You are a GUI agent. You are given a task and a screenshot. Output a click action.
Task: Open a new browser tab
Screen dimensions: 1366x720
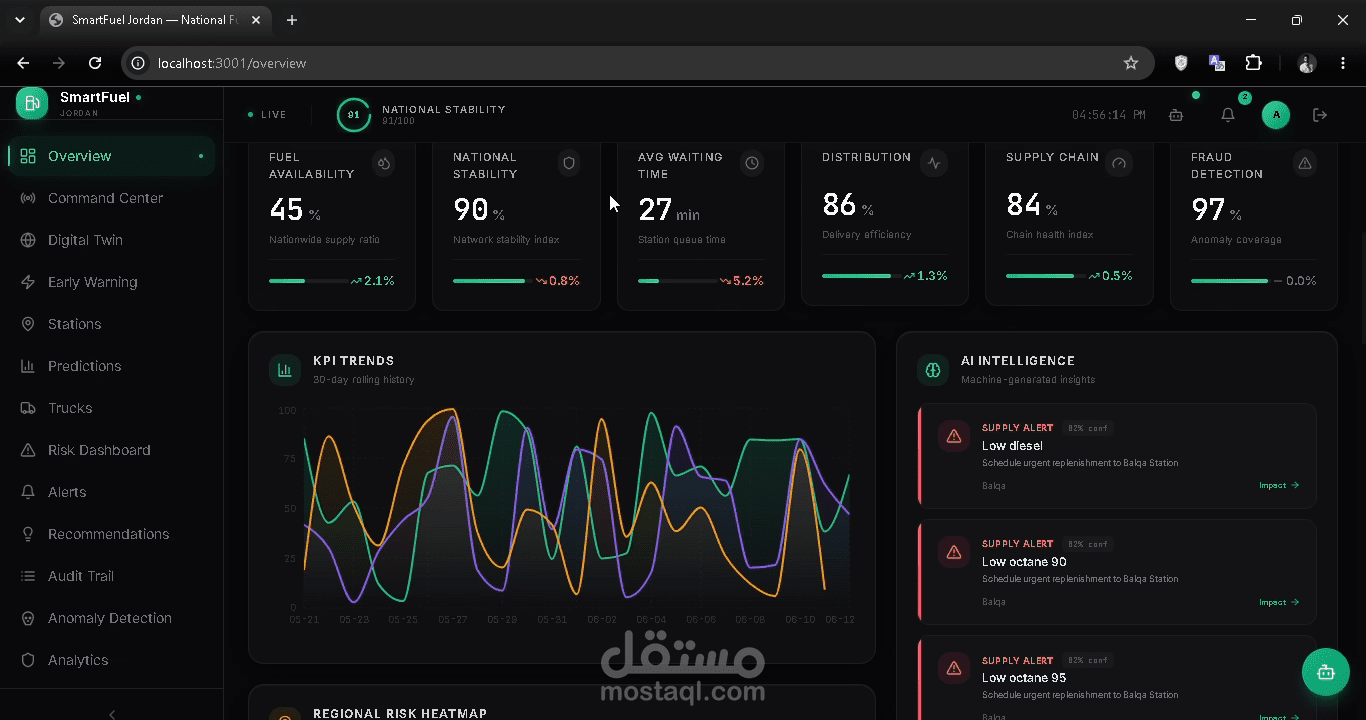292,20
